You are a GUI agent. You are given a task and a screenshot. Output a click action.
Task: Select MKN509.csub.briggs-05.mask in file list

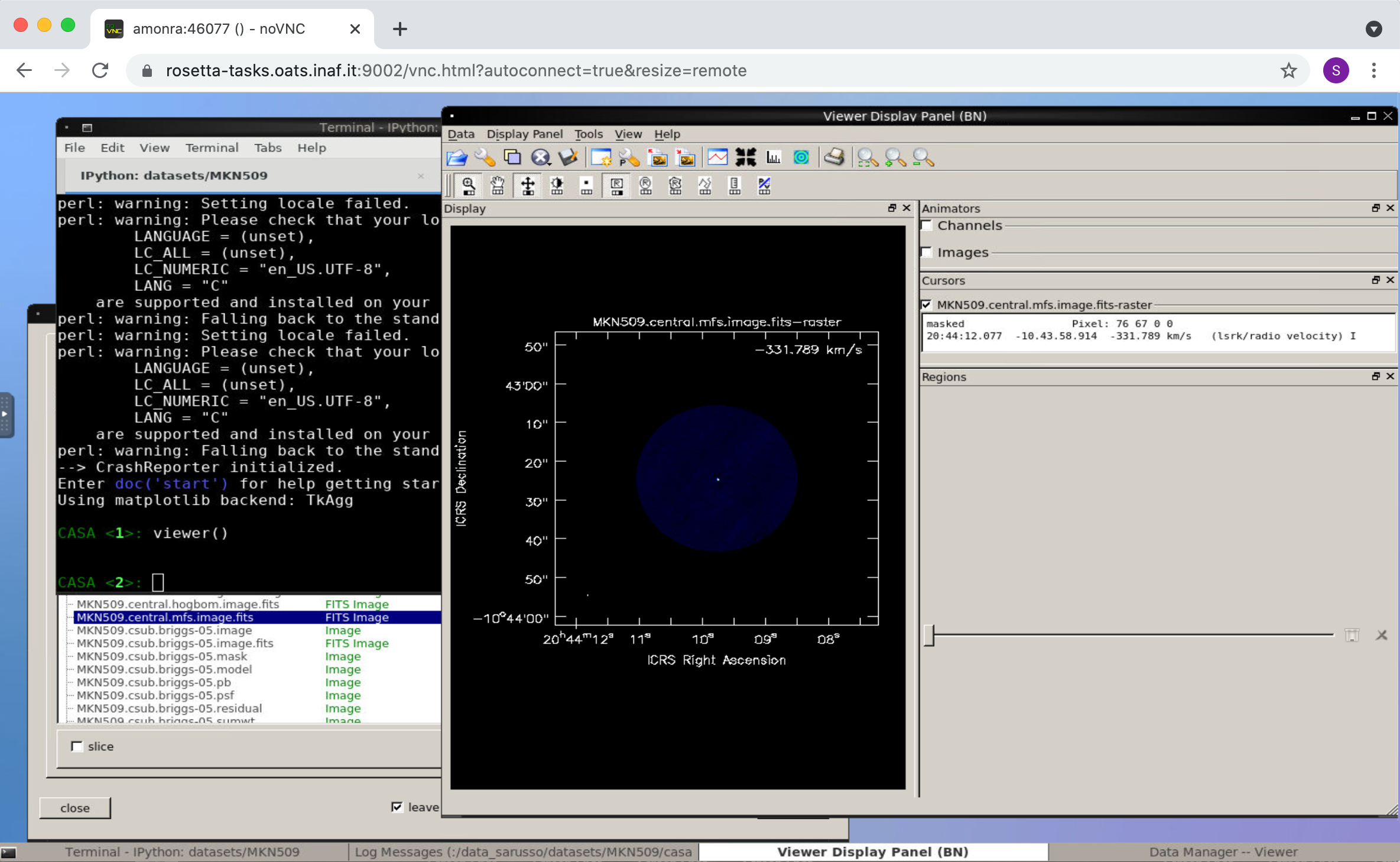[x=162, y=656]
